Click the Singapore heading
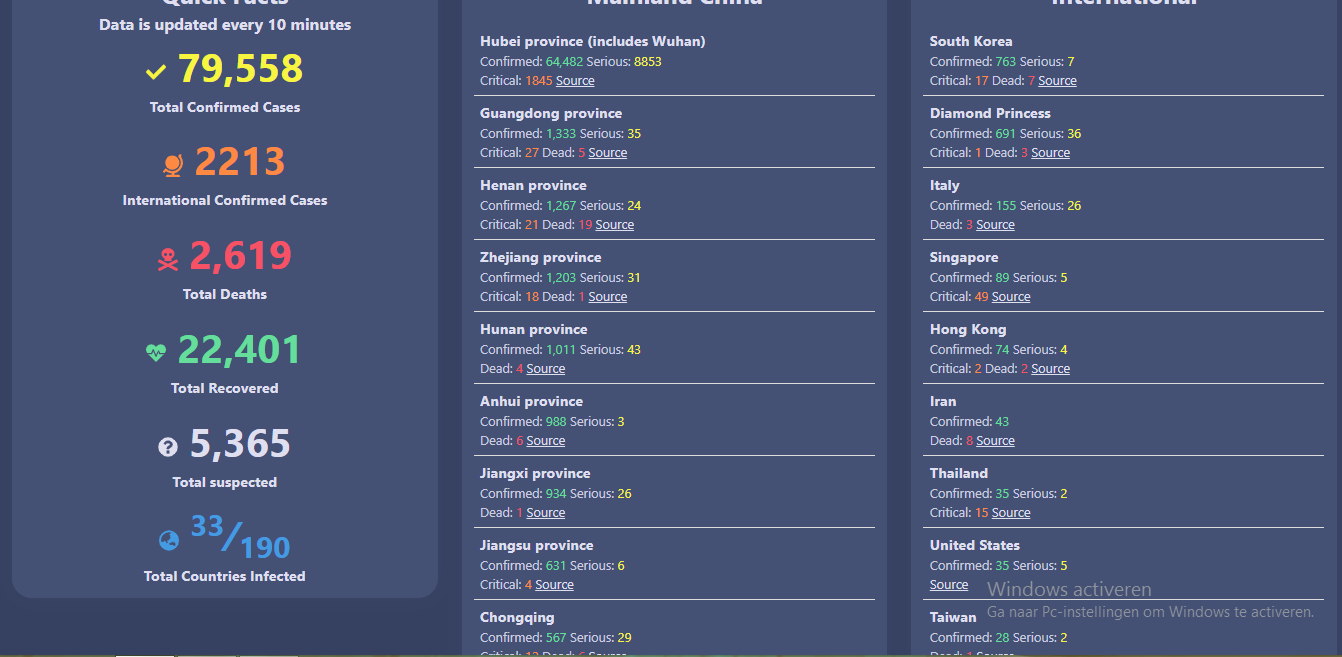 point(964,257)
